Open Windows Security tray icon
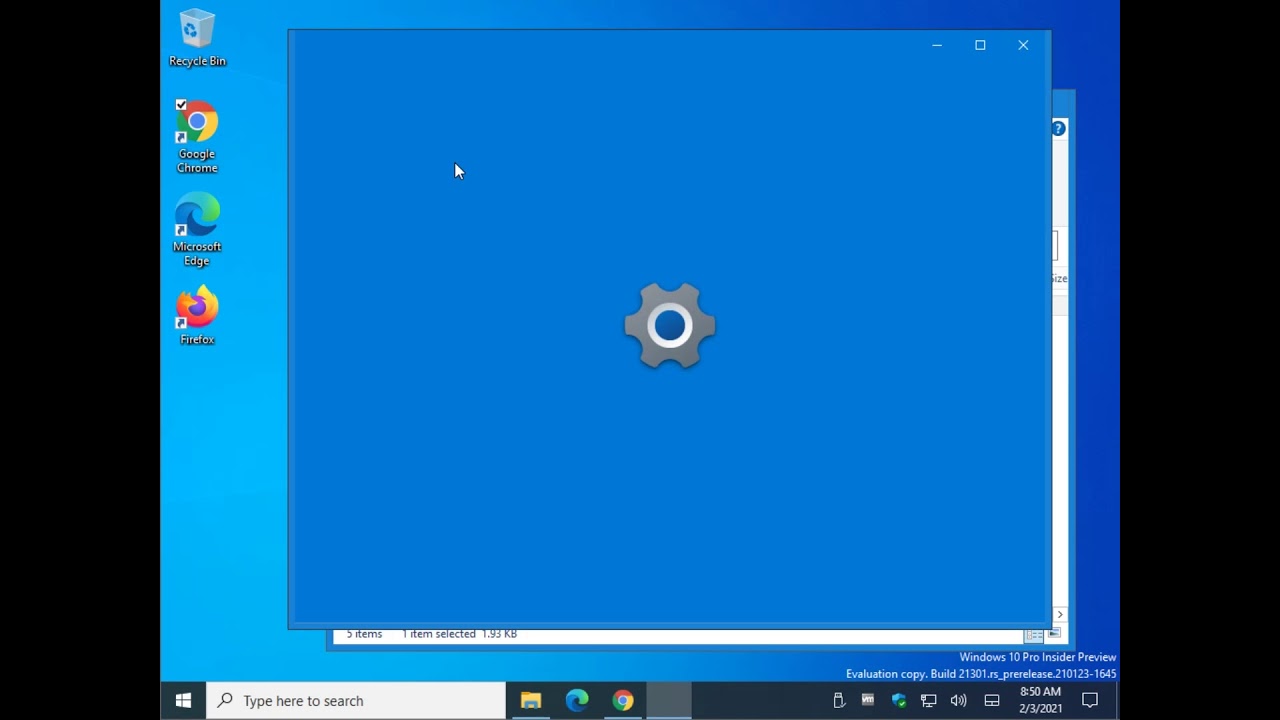Viewport: 1280px width, 720px height. [899, 701]
